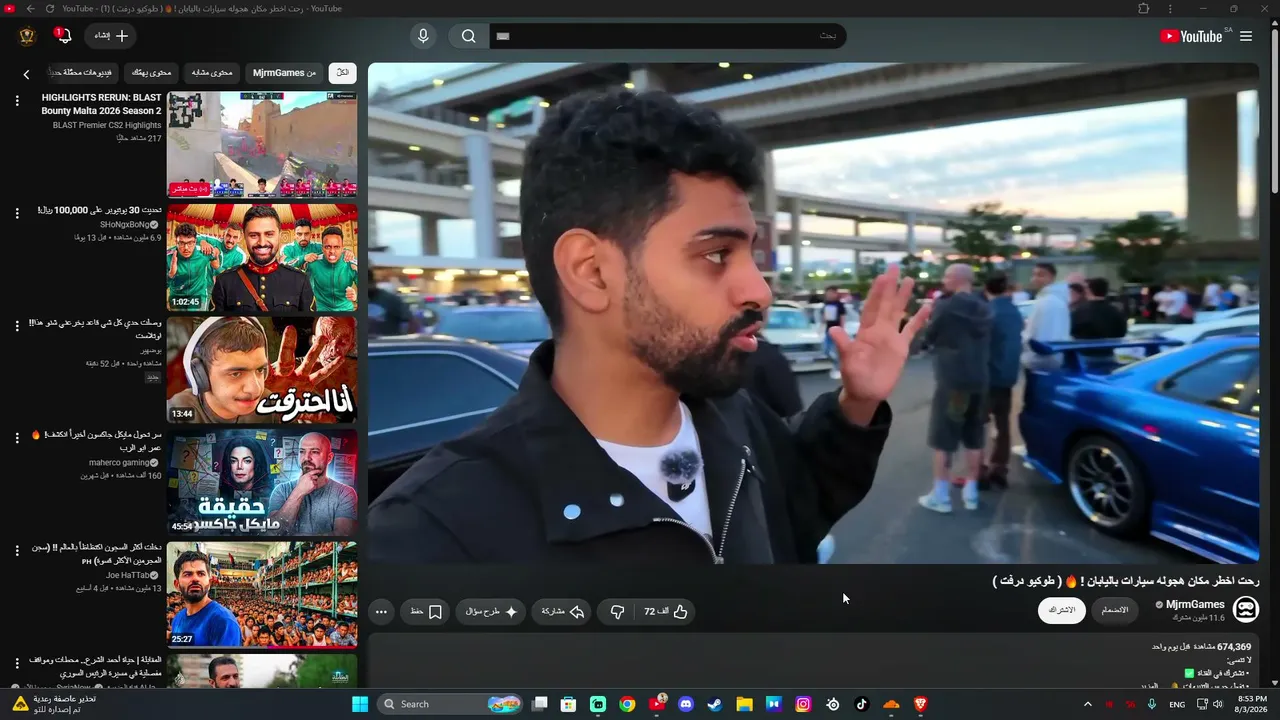
Task: Select the 'الكل' filter chip
Action: 342,73
